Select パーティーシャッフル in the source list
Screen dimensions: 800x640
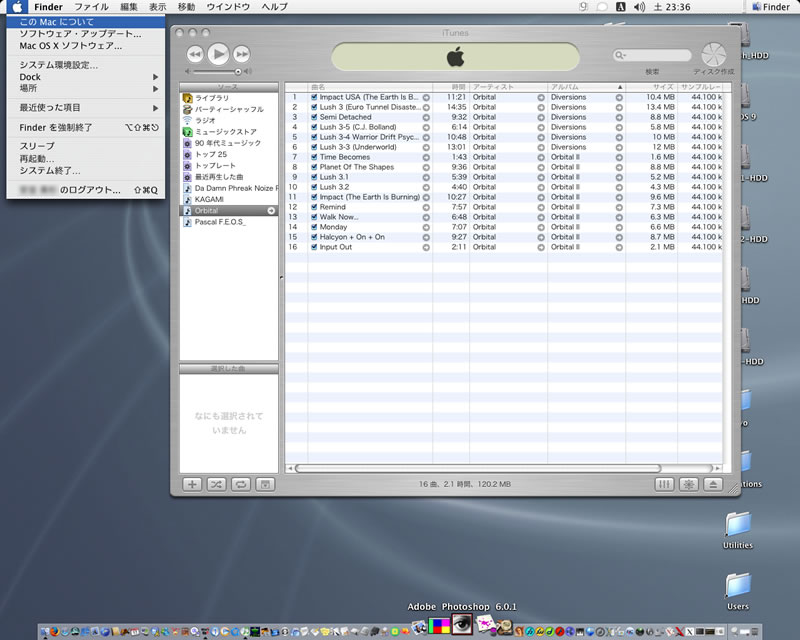pyautogui.click(x=229, y=109)
